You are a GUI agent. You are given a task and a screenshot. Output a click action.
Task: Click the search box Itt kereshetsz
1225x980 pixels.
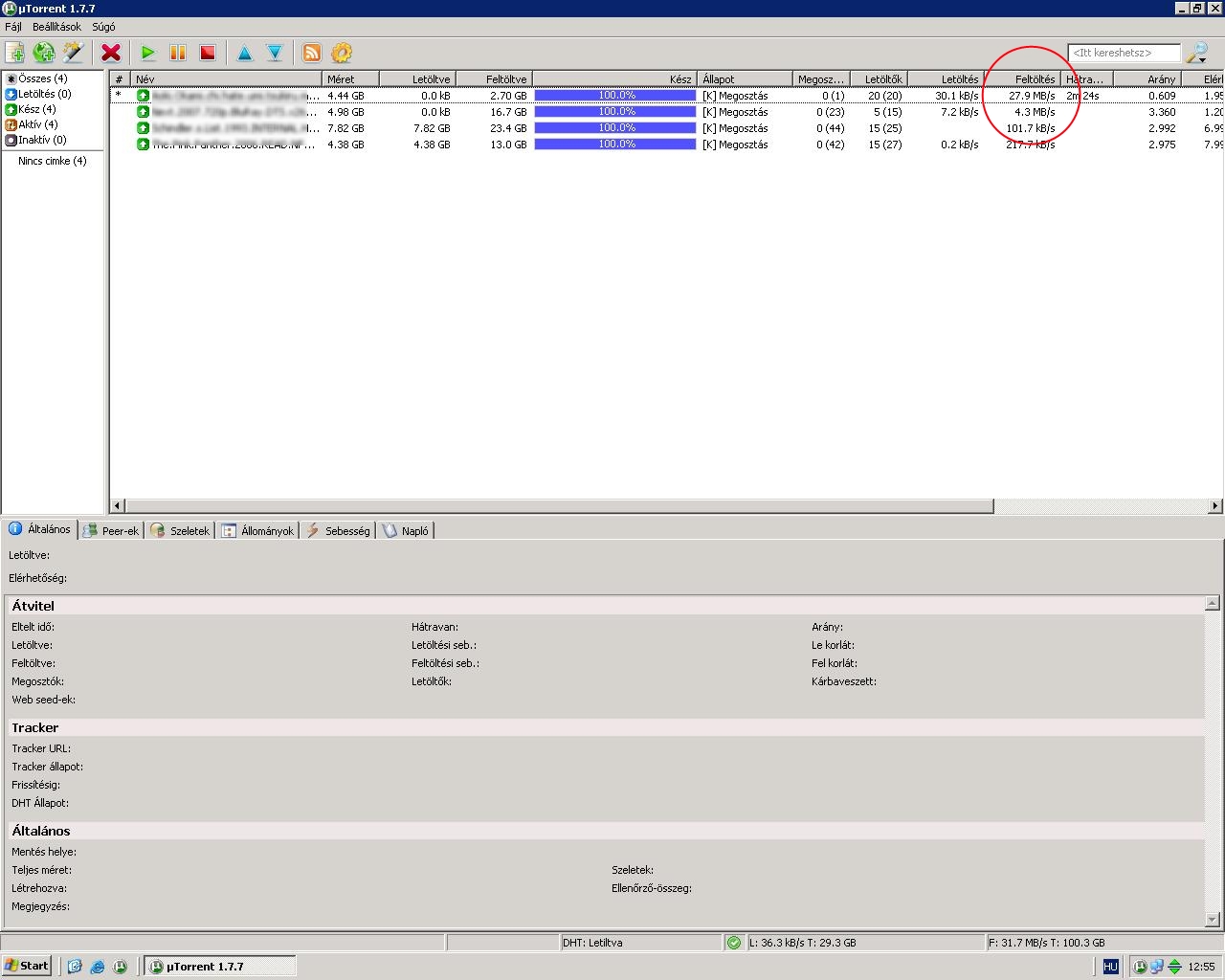[x=1124, y=53]
